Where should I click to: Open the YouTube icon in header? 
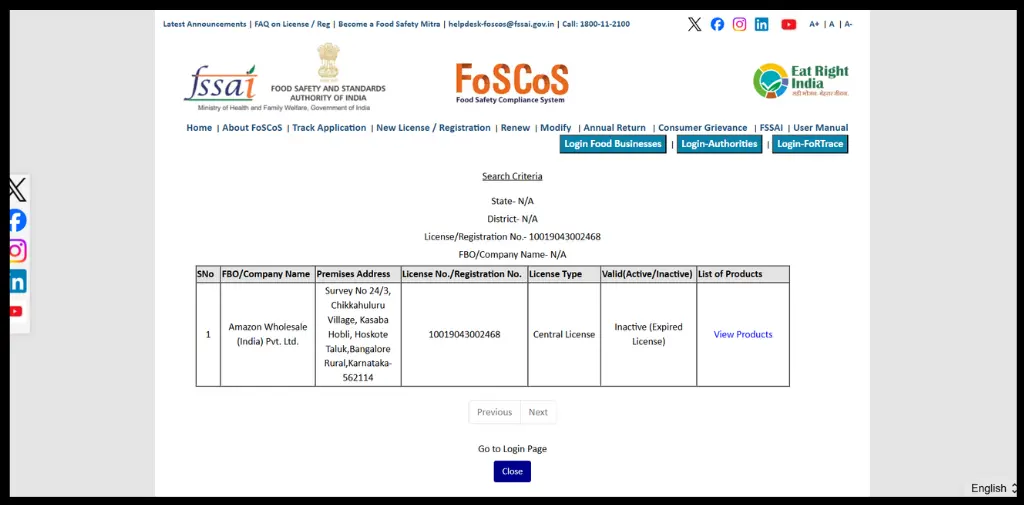[x=789, y=24]
